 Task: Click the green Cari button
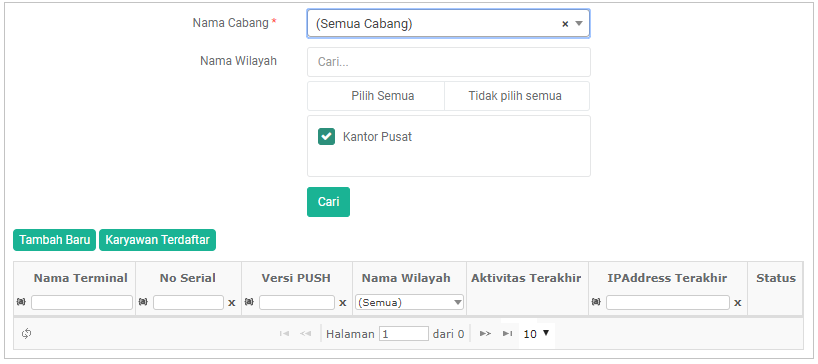pos(328,202)
